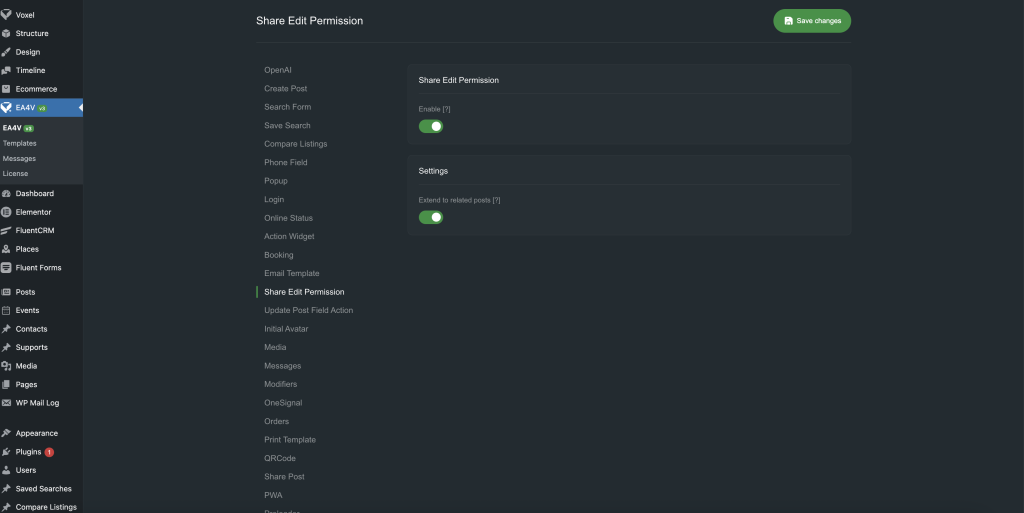Select the QRCode settings tab
This screenshot has height=513, width=1024.
pos(280,458)
